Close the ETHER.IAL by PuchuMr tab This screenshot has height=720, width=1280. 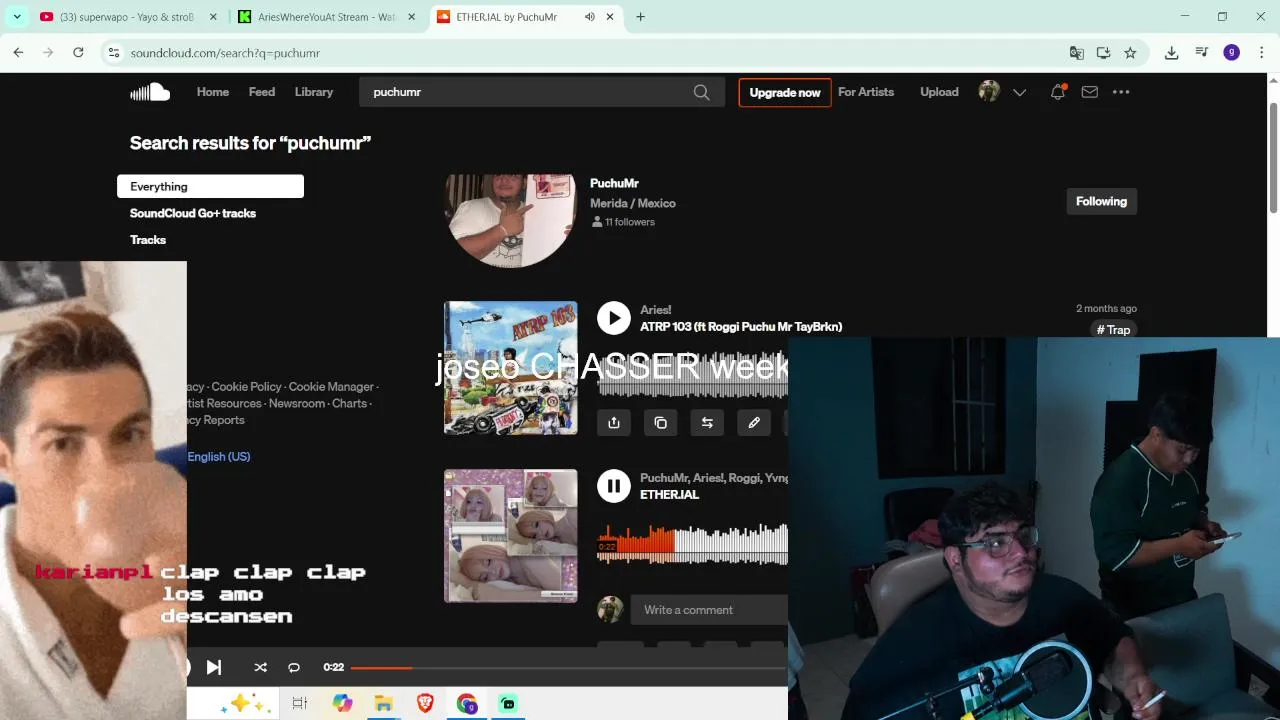610,17
